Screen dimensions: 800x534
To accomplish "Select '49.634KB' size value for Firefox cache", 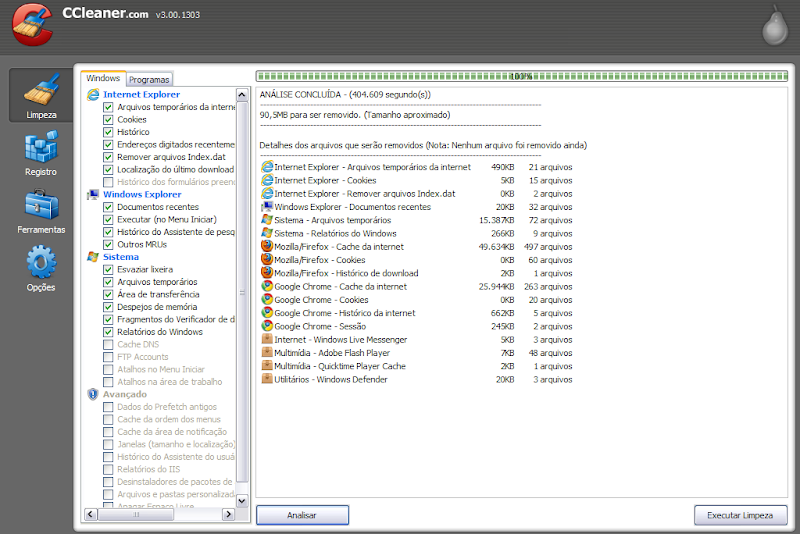I will 496,247.
